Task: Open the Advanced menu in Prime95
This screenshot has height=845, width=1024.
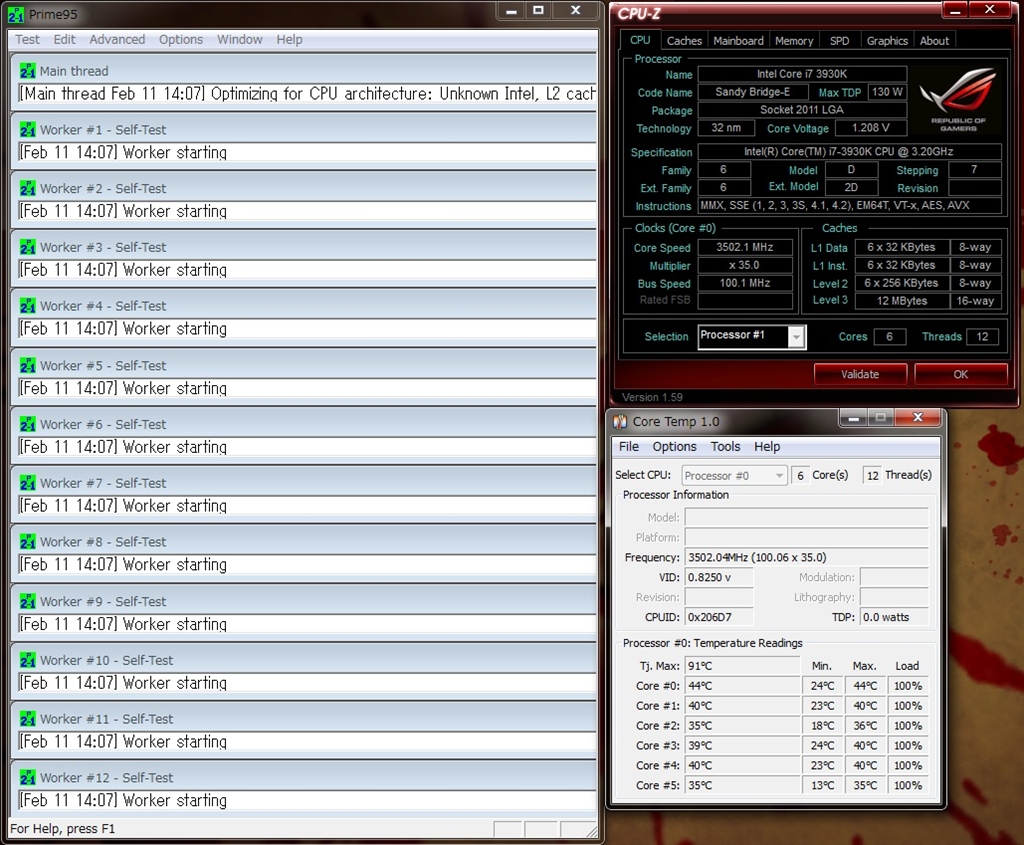Action: pos(117,40)
